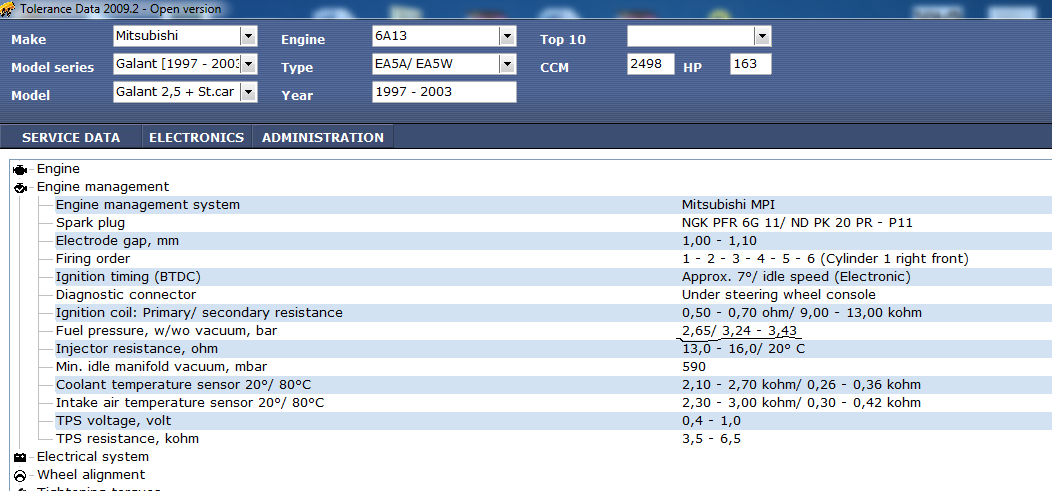Select the TPS resistance, kohm row
The width and height of the screenshot is (1052, 491).
552,439
